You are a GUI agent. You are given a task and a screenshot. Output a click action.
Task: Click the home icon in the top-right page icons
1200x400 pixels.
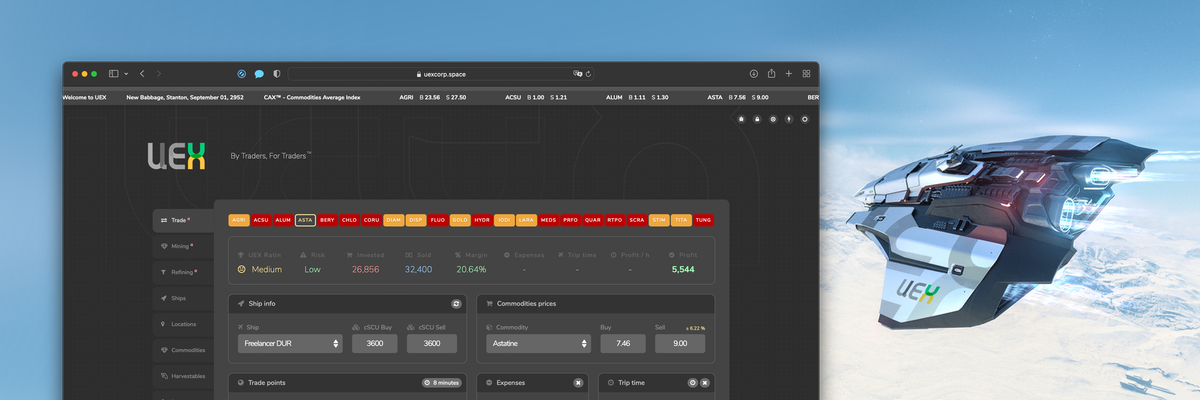[741, 119]
